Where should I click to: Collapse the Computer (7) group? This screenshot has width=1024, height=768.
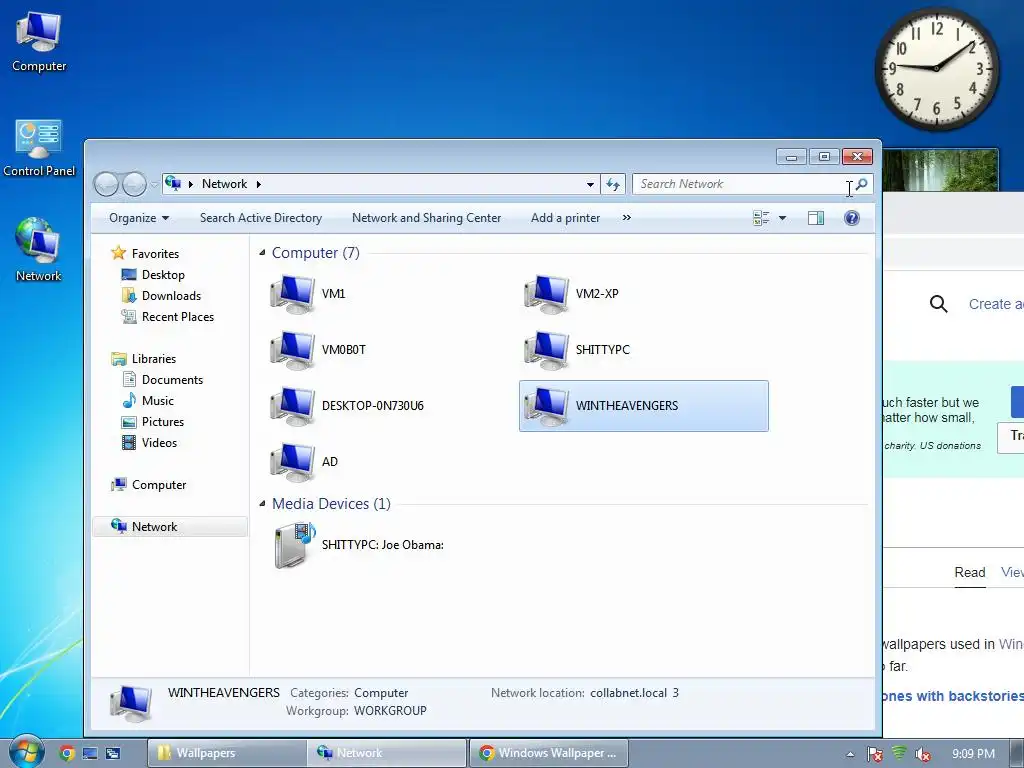(x=262, y=253)
